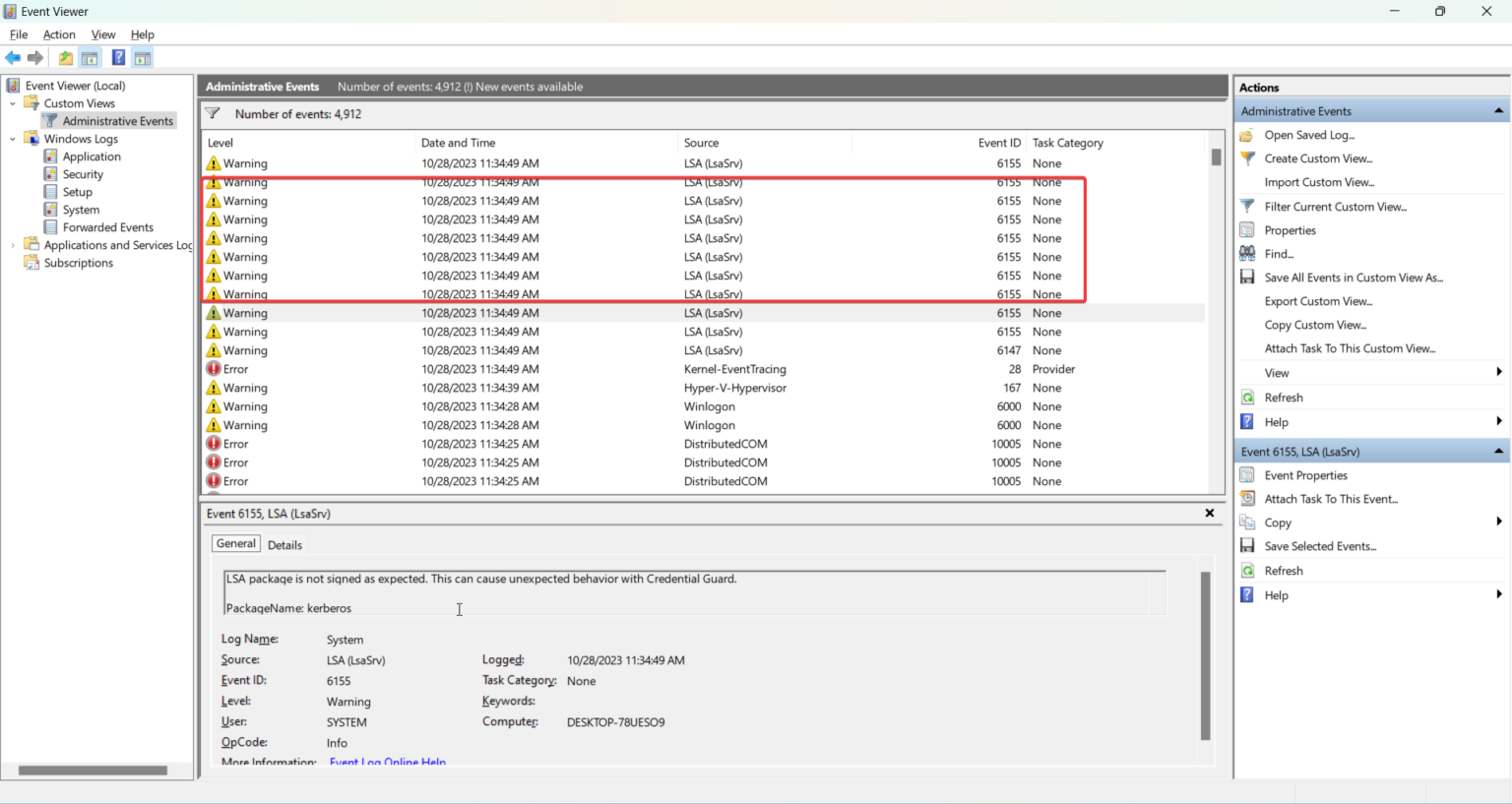Click the back navigation arrow in the toolbar
The image size is (1512, 804).
click(x=13, y=57)
